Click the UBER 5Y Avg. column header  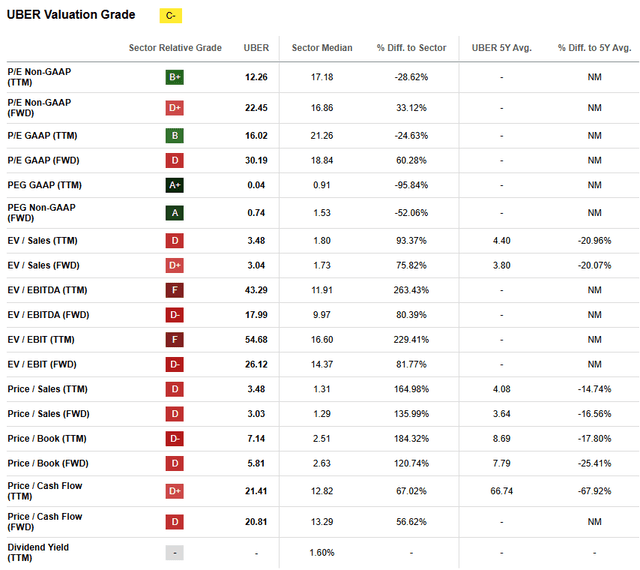click(502, 48)
